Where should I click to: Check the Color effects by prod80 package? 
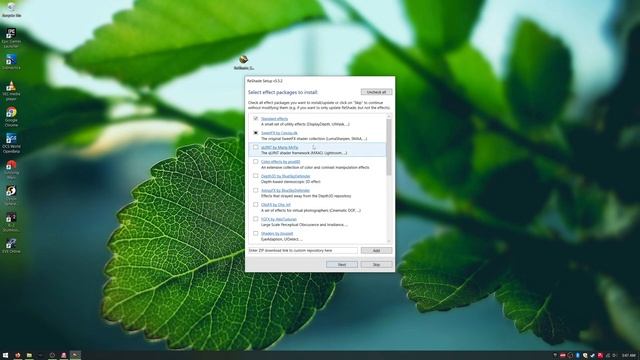[x=256, y=162]
